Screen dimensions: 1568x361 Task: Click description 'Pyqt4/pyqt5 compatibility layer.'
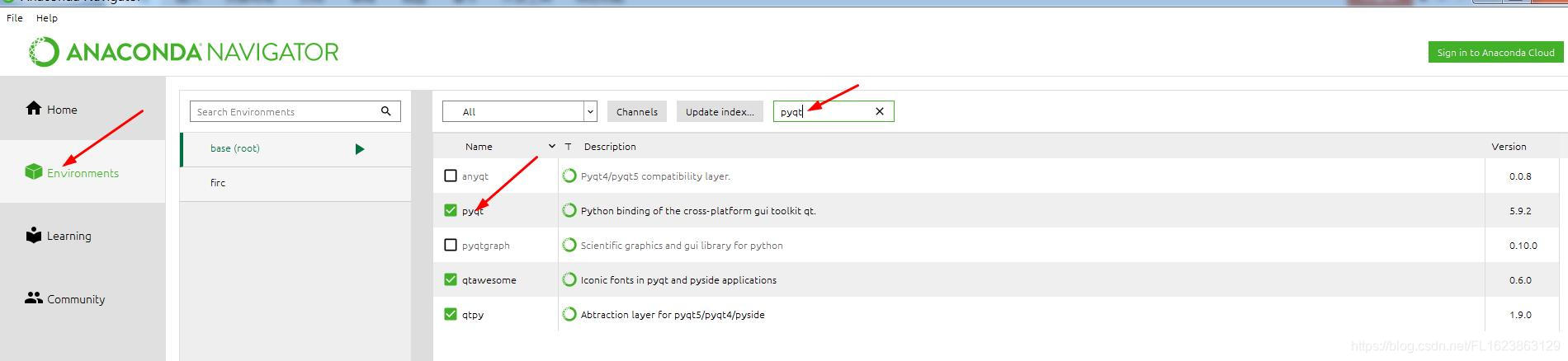655,176
